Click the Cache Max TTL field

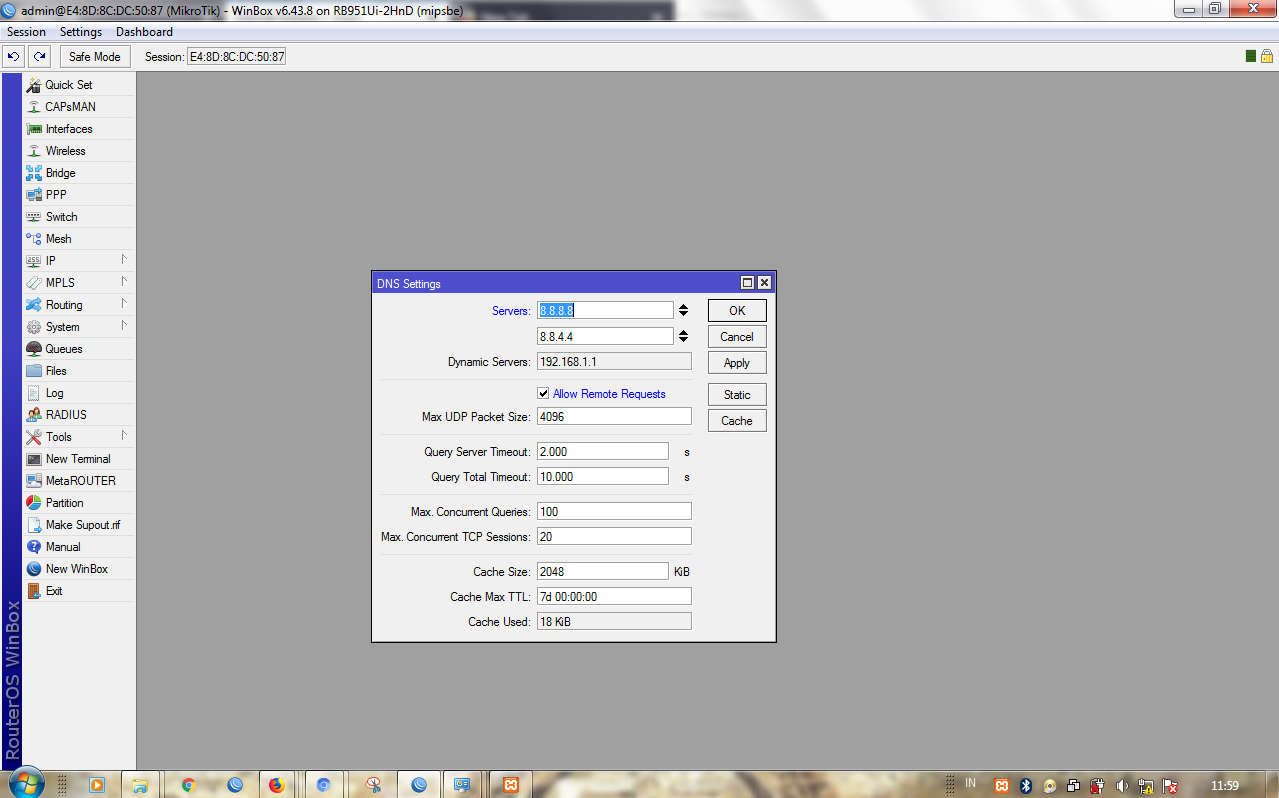coord(614,597)
